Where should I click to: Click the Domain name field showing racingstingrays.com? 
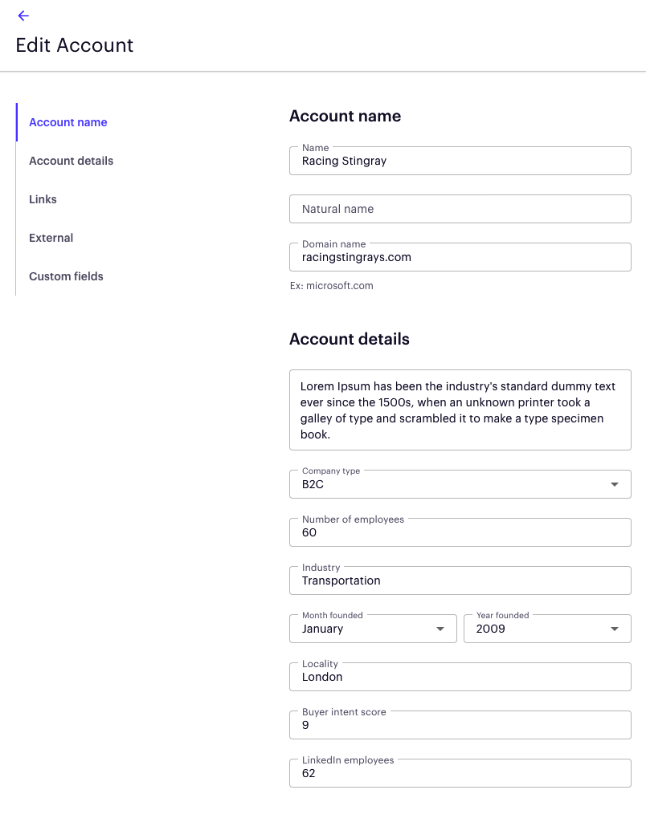click(x=460, y=257)
